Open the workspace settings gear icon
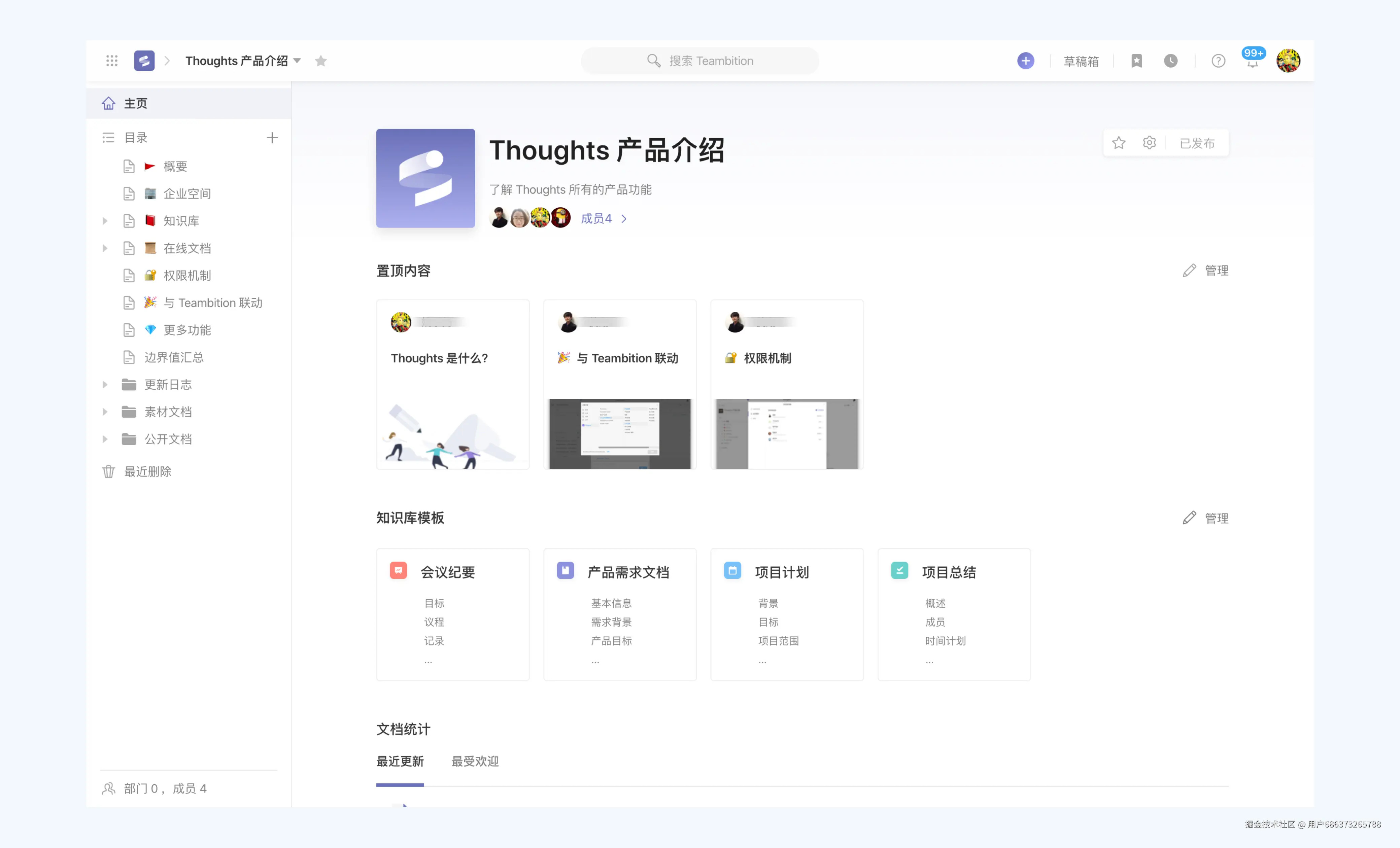Image resolution: width=1400 pixels, height=848 pixels. [1149, 143]
